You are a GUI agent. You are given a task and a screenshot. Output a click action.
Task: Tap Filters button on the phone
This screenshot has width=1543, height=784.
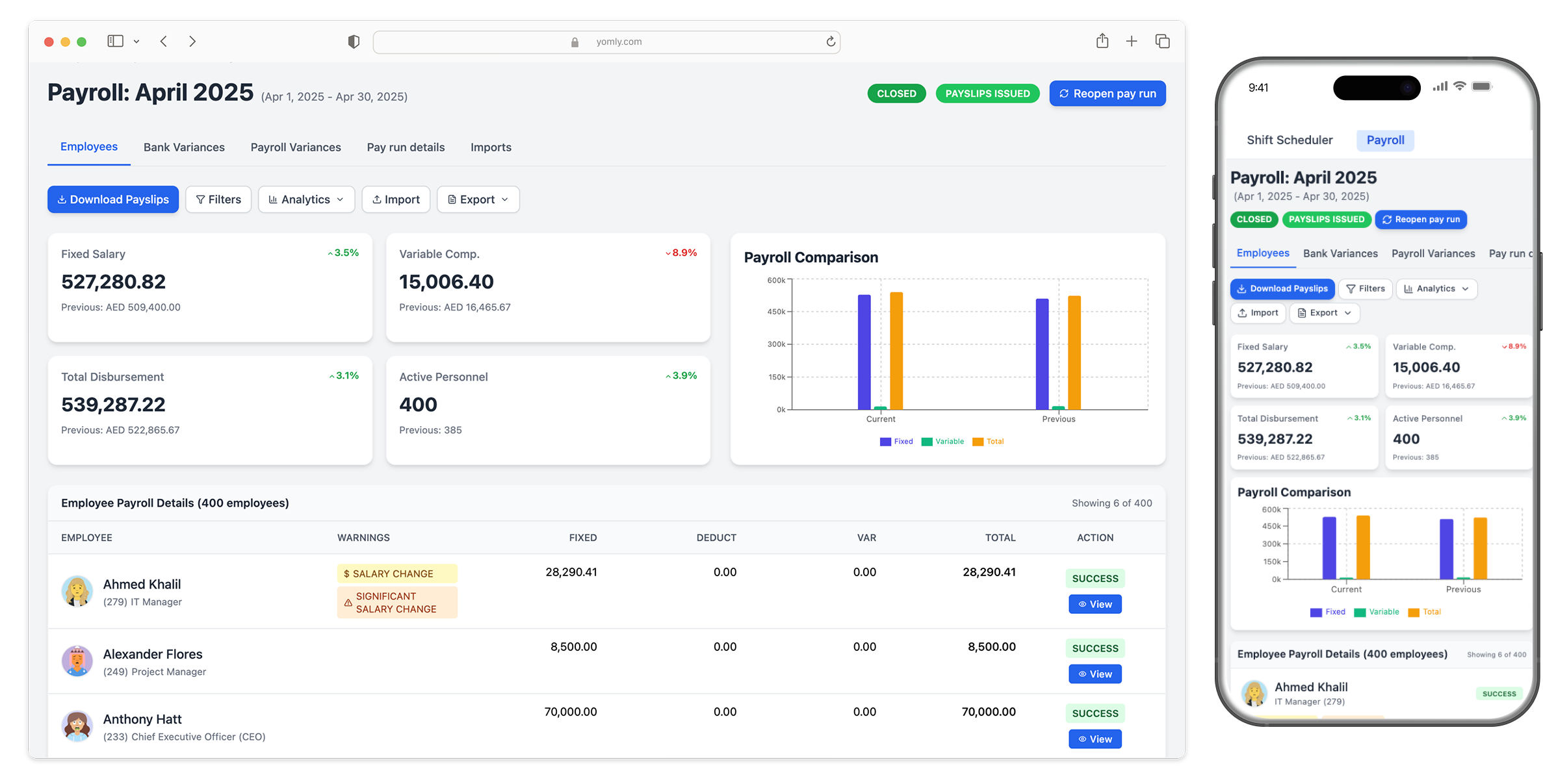coord(1365,288)
